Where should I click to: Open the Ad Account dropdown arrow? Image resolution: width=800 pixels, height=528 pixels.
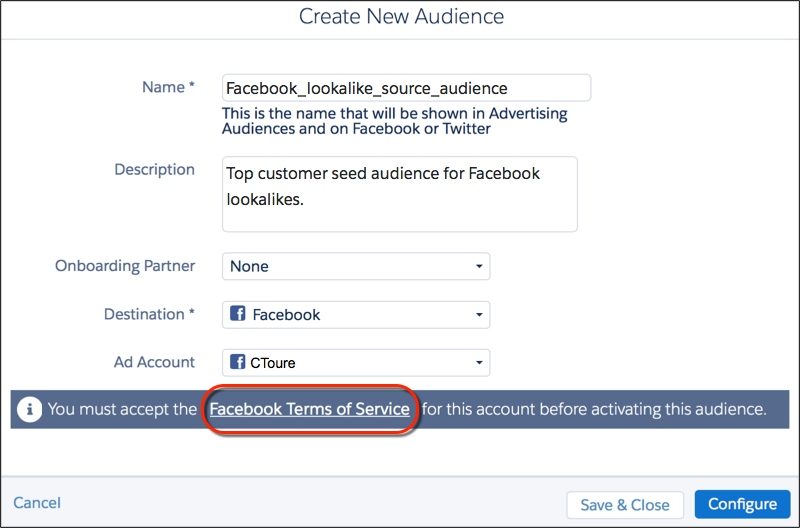(479, 363)
